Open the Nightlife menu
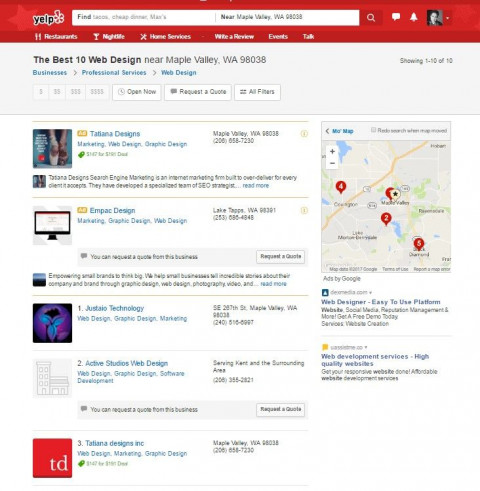The image size is (480, 491). pos(109,37)
